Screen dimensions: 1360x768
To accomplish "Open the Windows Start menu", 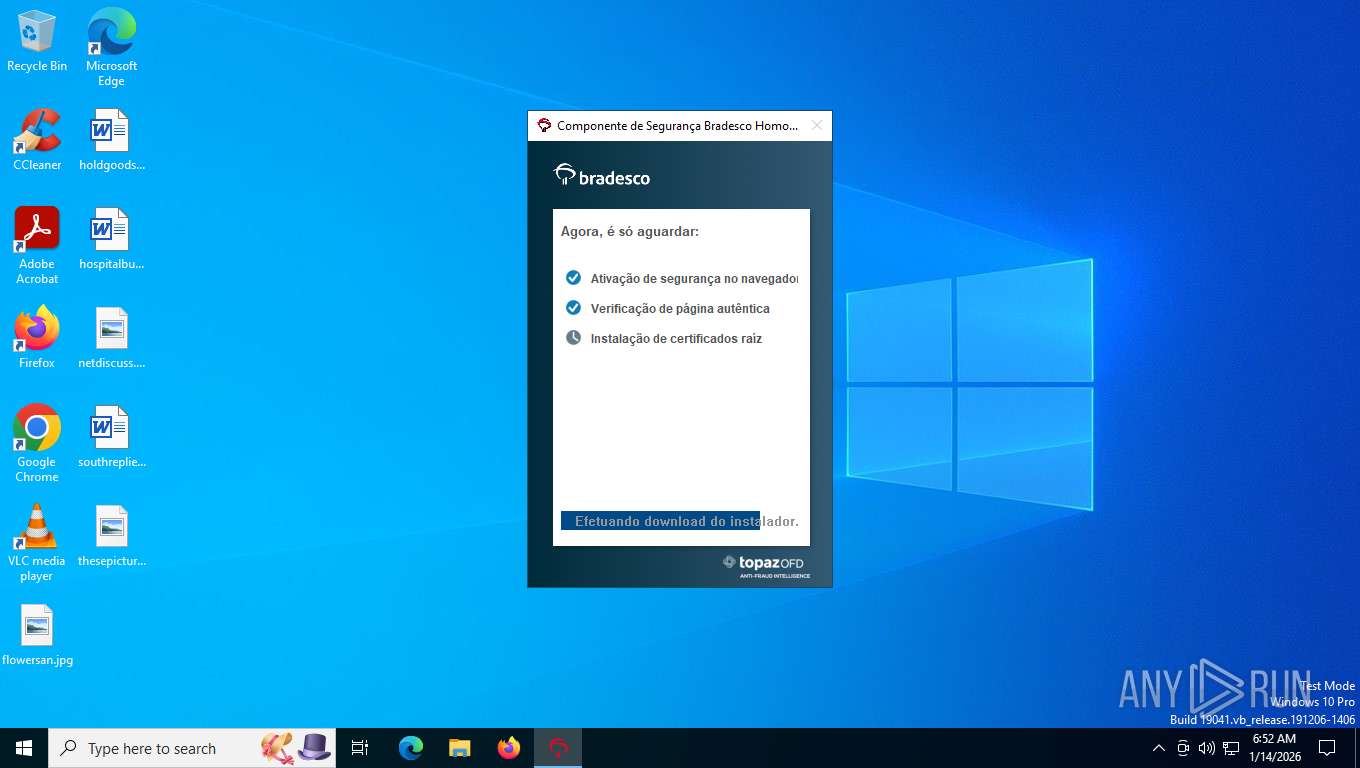I will [x=24, y=748].
